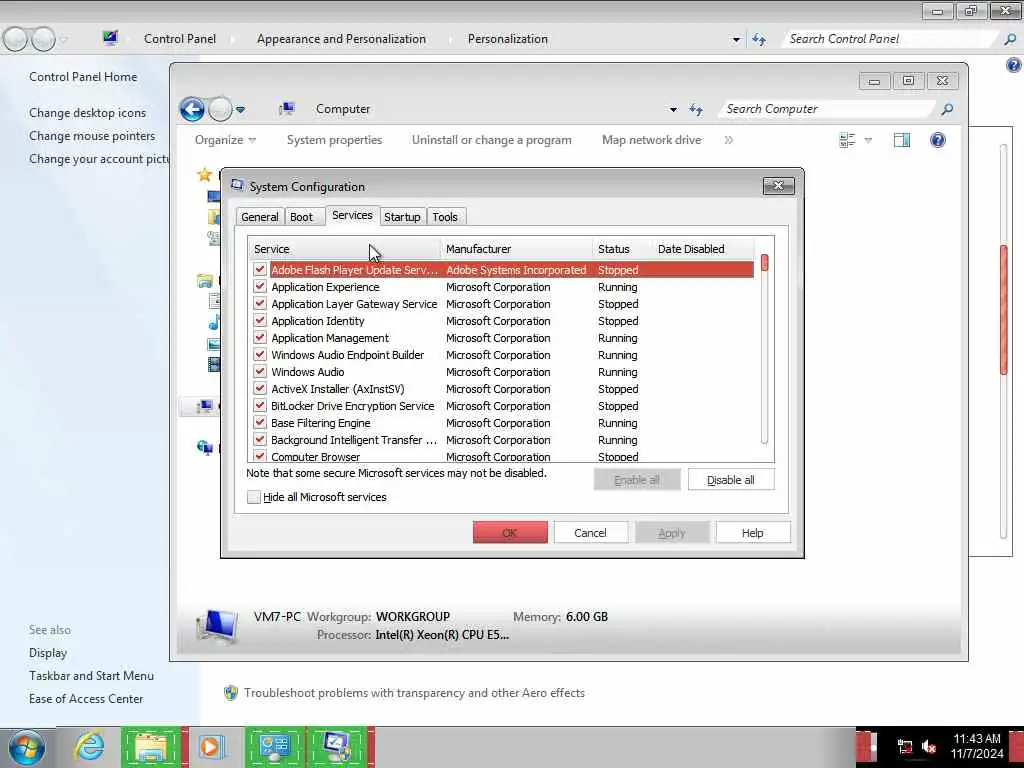Click OK in System Configuration
This screenshot has height=768, width=1024.
click(510, 533)
